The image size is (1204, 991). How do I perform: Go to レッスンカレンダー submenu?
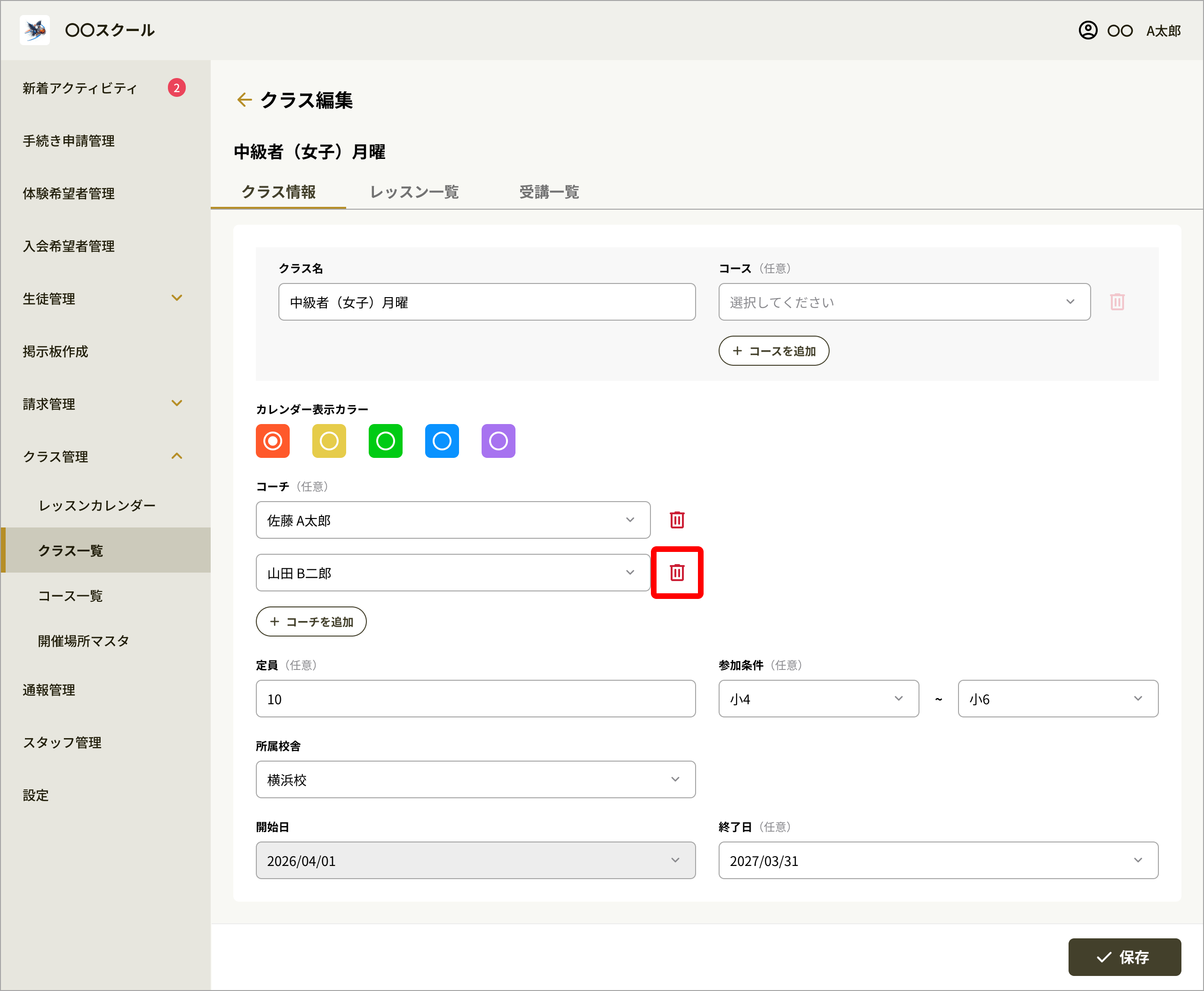[105, 505]
